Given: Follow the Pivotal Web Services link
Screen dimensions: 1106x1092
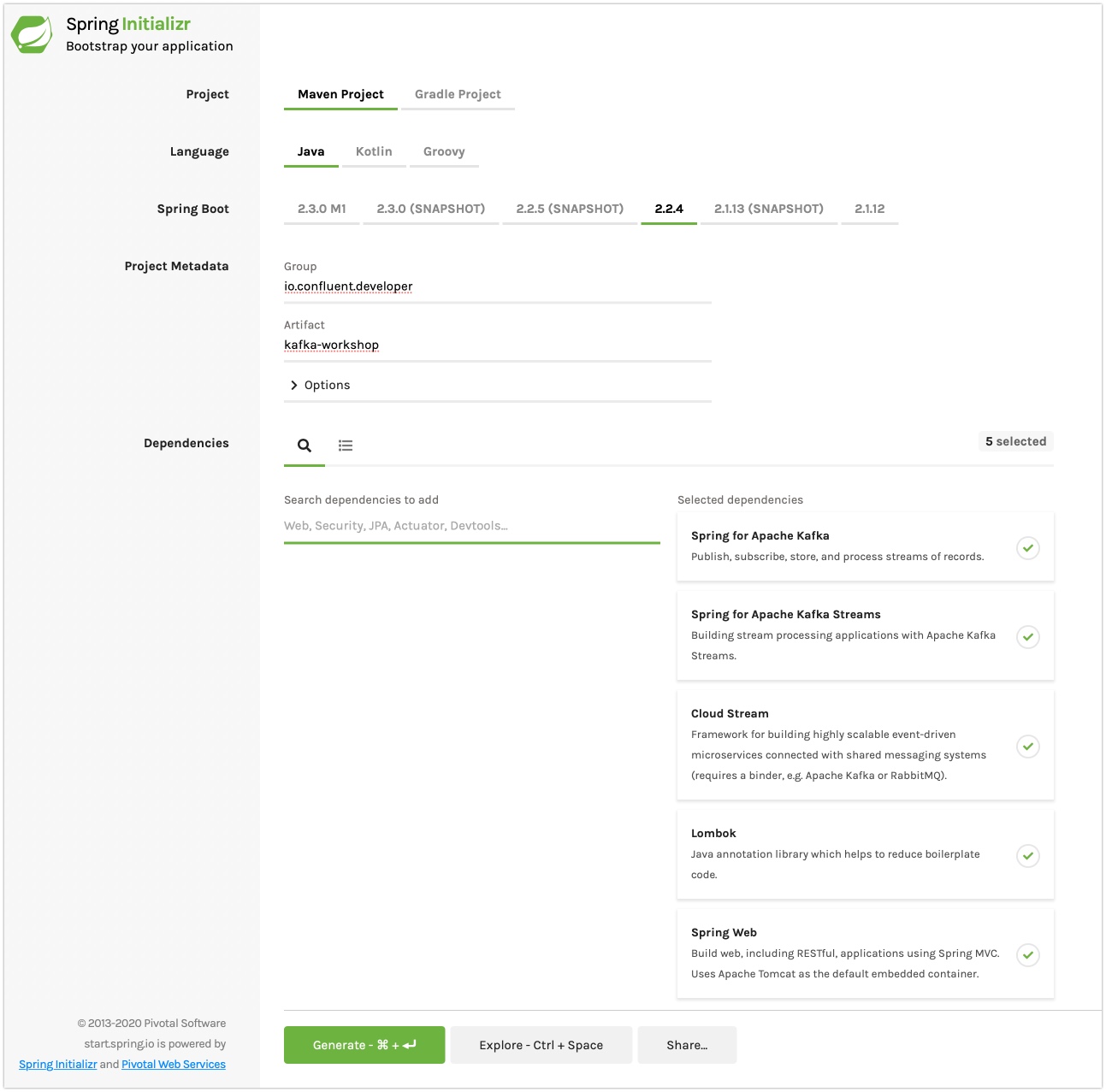Looking at the screenshot, I should click(x=174, y=1065).
